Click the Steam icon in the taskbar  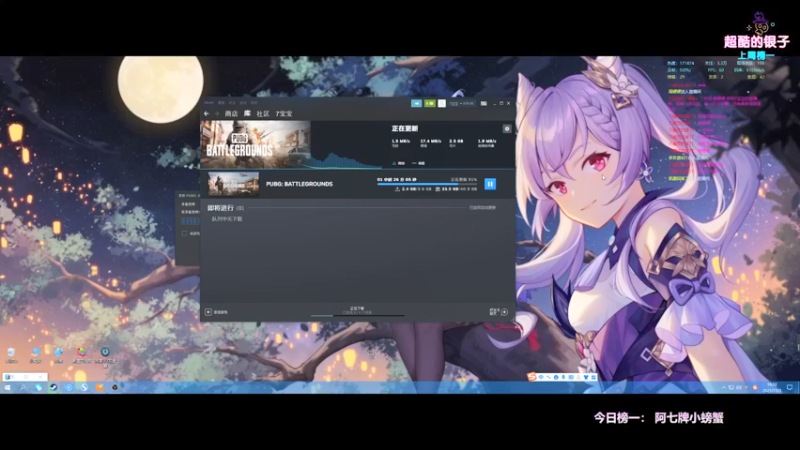pyautogui.click(x=53, y=388)
